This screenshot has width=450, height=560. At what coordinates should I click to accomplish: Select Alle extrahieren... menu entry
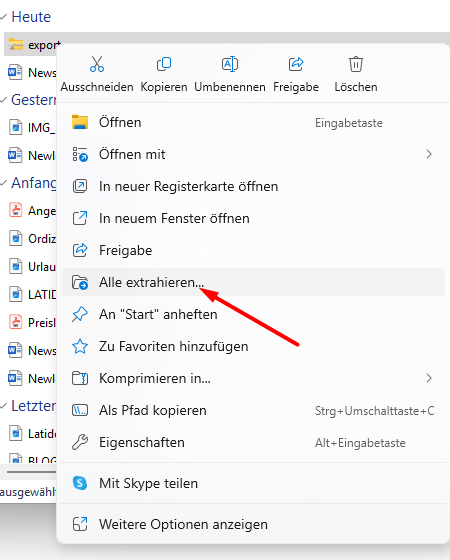pyautogui.click(x=253, y=282)
